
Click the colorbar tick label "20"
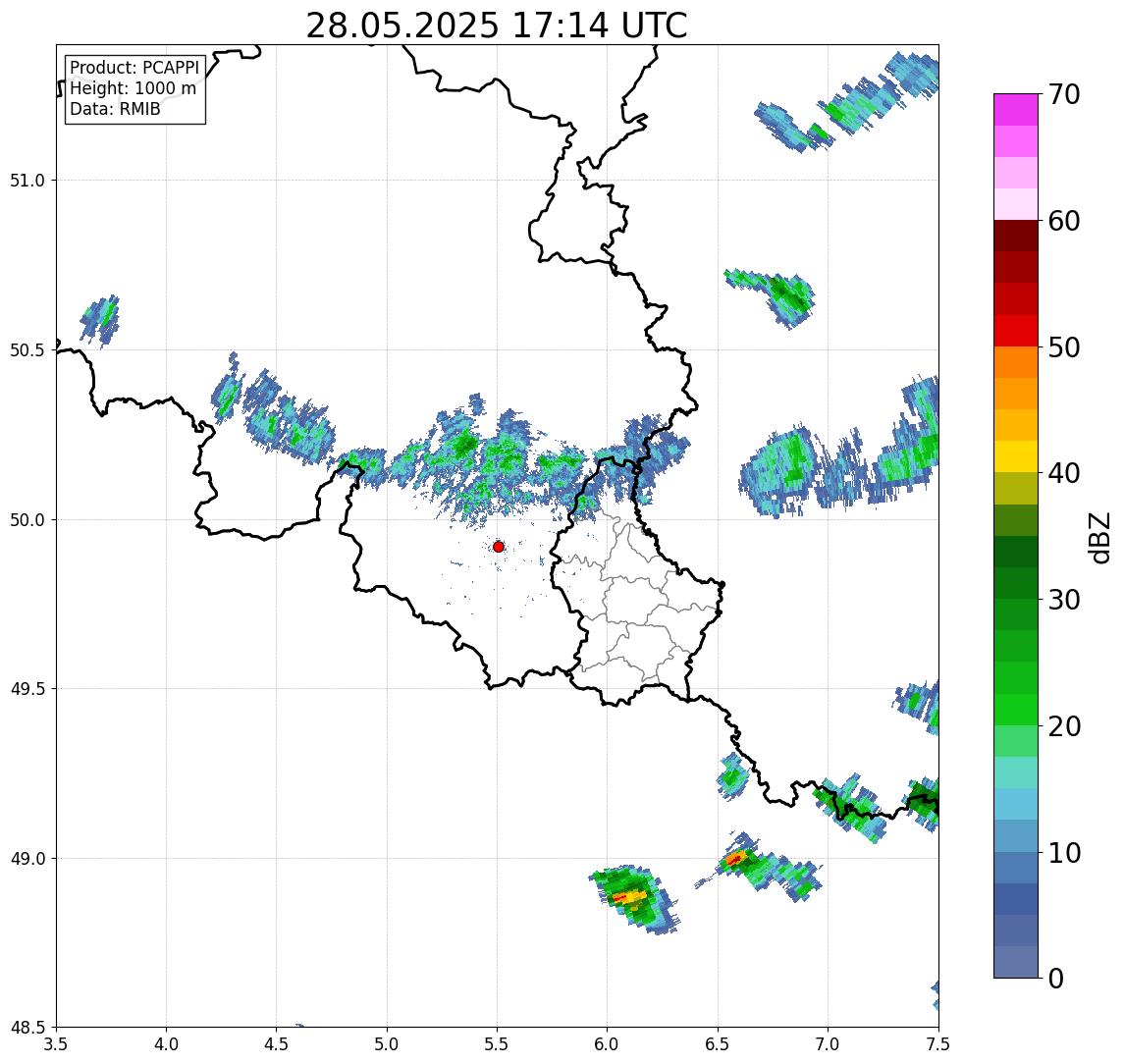tap(1064, 726)
